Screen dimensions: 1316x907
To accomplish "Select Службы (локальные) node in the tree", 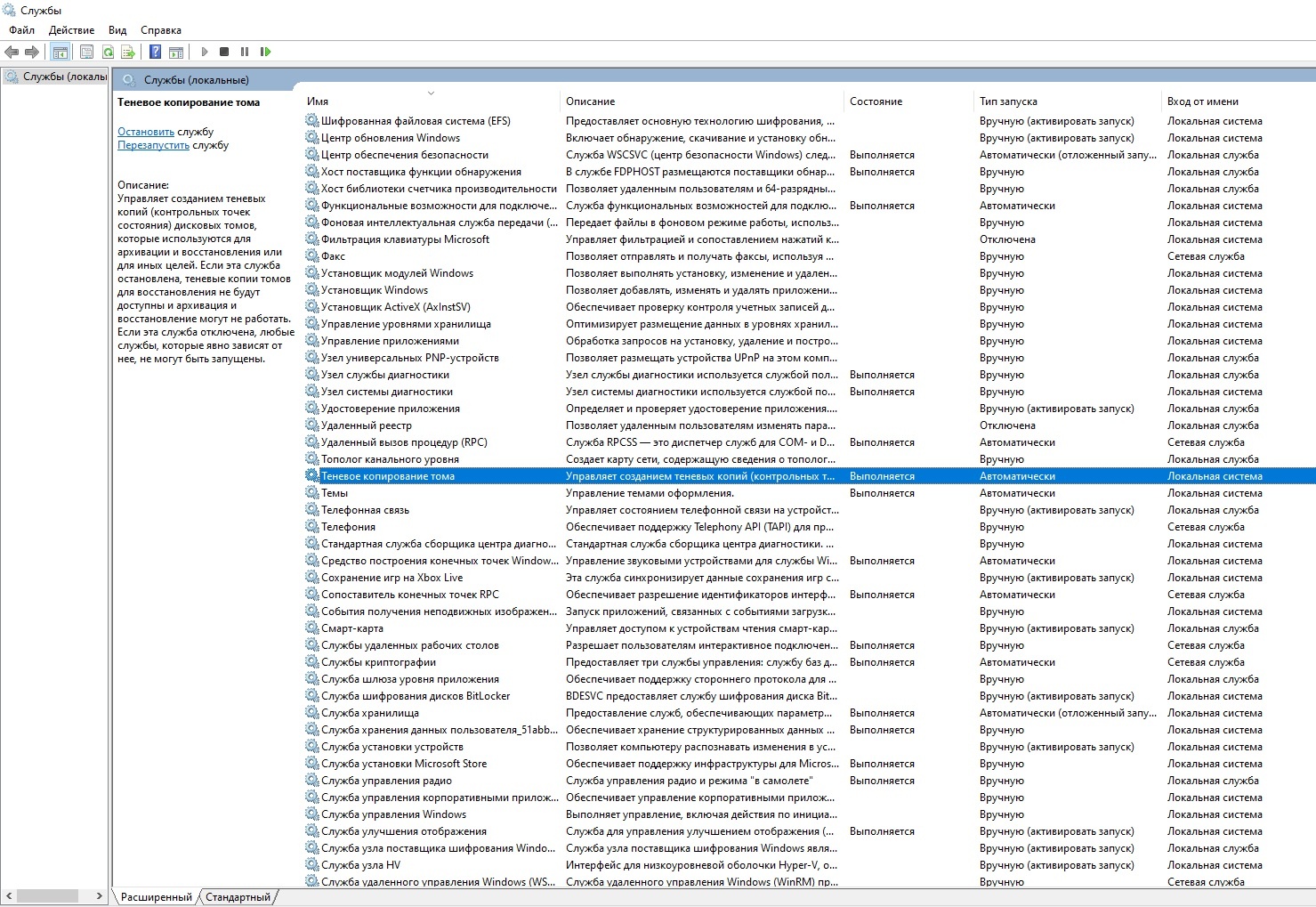I will pyautogui.click(x=56, y=77).
